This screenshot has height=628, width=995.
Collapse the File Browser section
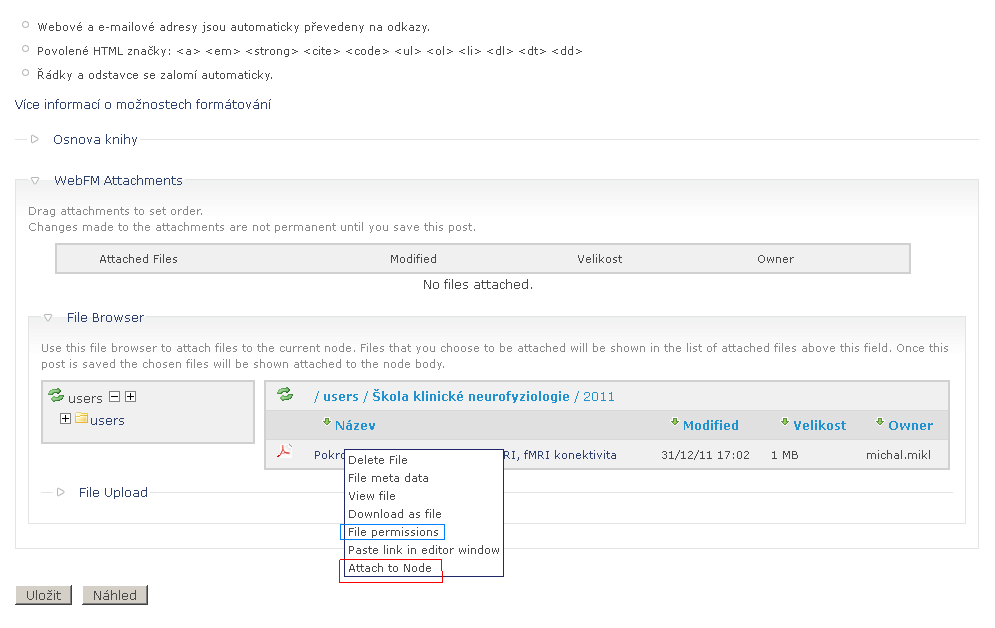click(105, 318)
